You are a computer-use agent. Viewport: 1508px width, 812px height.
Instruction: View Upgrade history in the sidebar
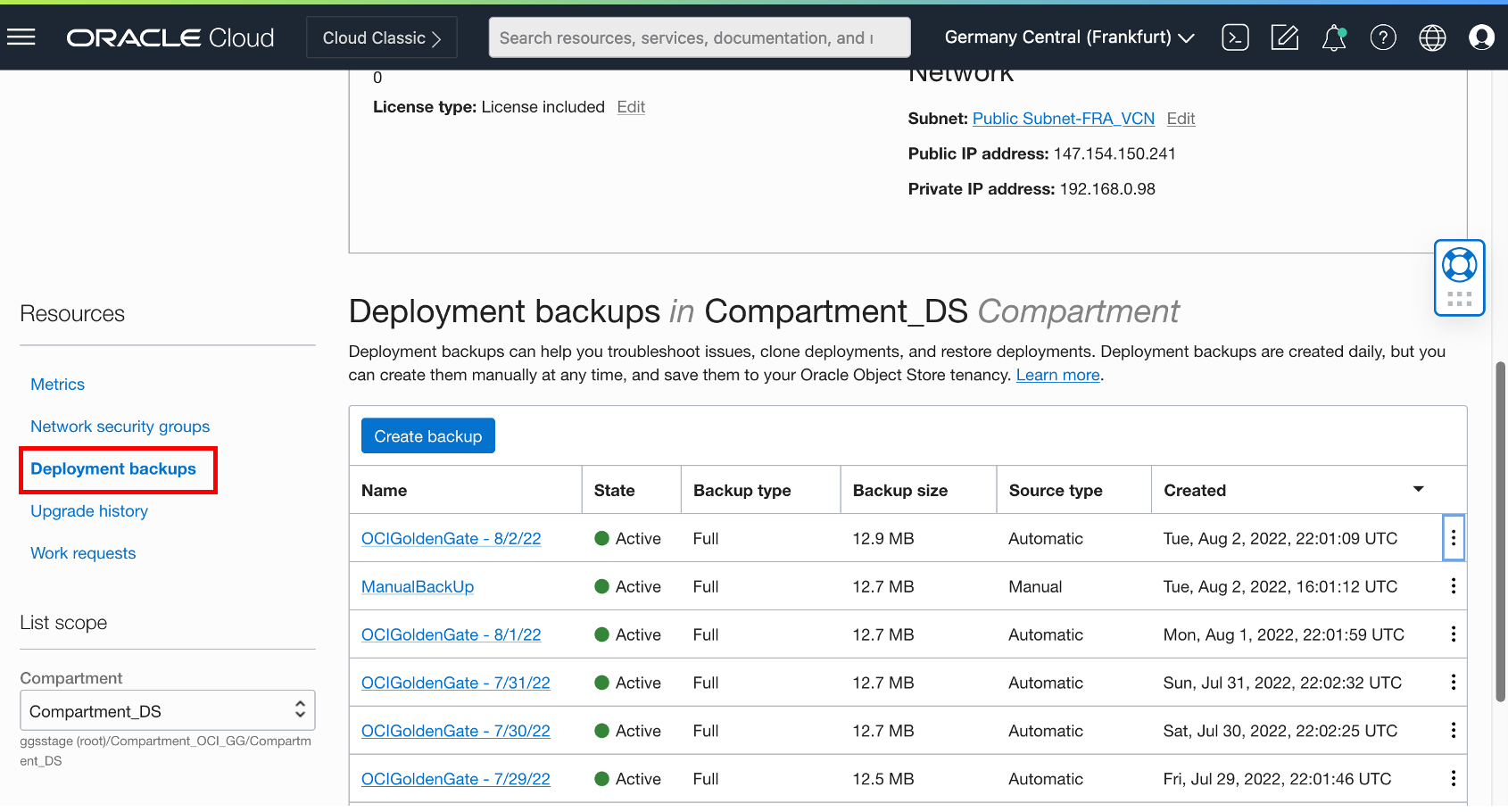point(88,510)
